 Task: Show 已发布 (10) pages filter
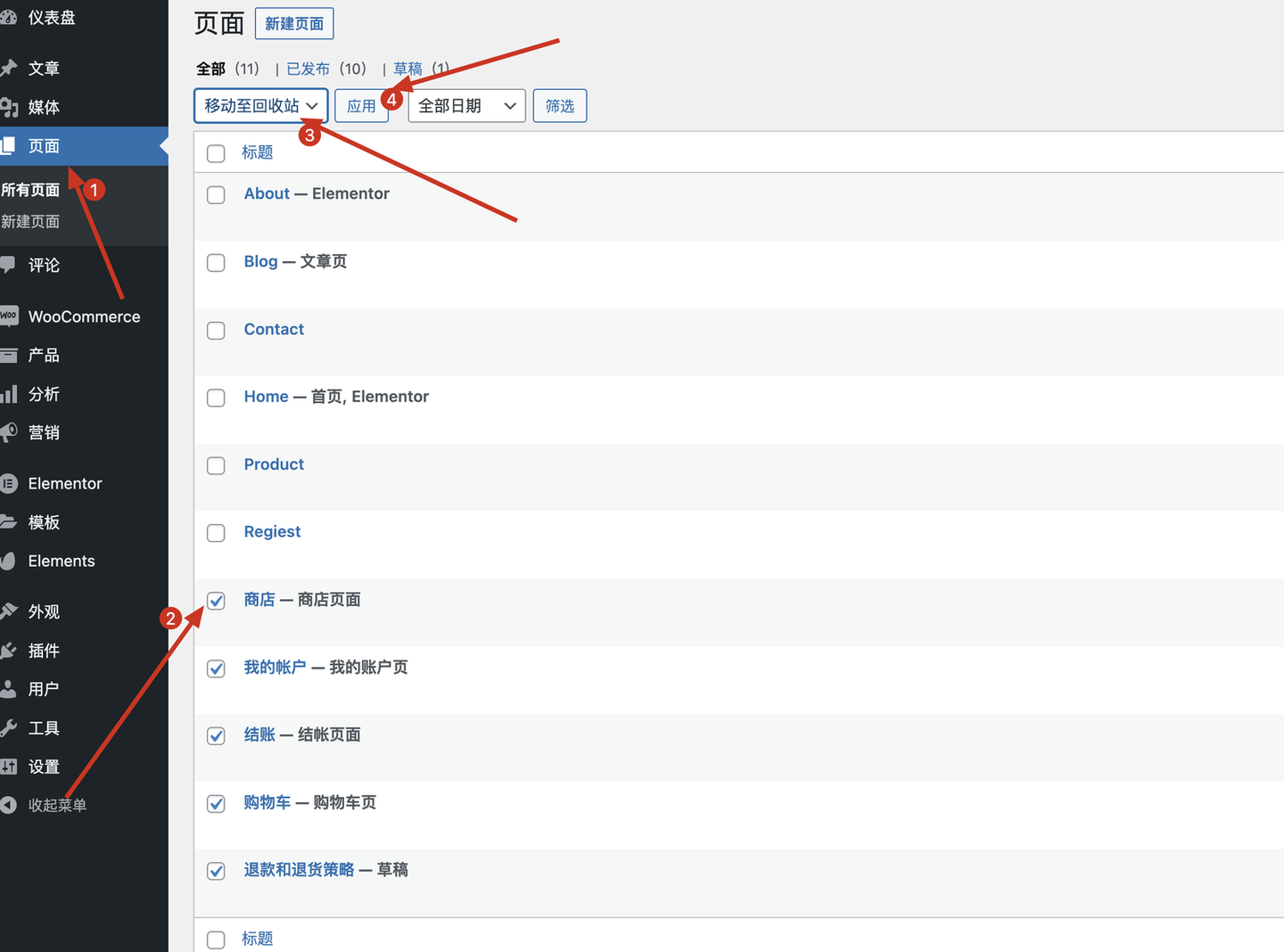coord(326,69)
